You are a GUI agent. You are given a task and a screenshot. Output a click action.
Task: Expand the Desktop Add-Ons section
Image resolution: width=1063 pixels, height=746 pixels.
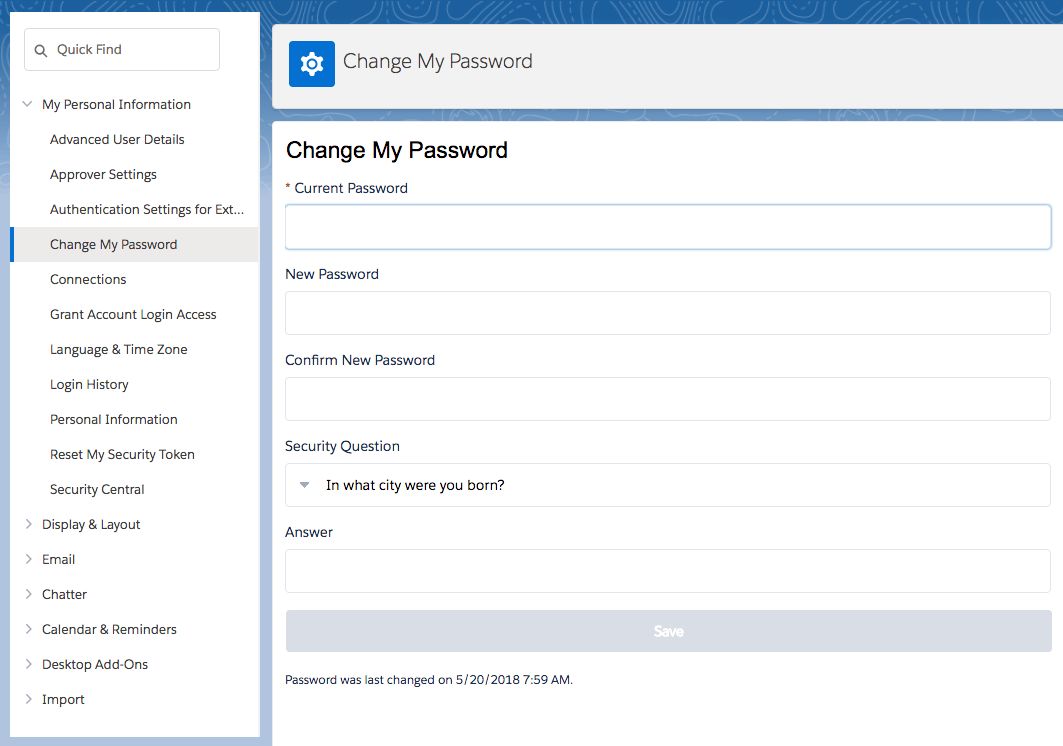pyautogui.click(x=28, y=664)
